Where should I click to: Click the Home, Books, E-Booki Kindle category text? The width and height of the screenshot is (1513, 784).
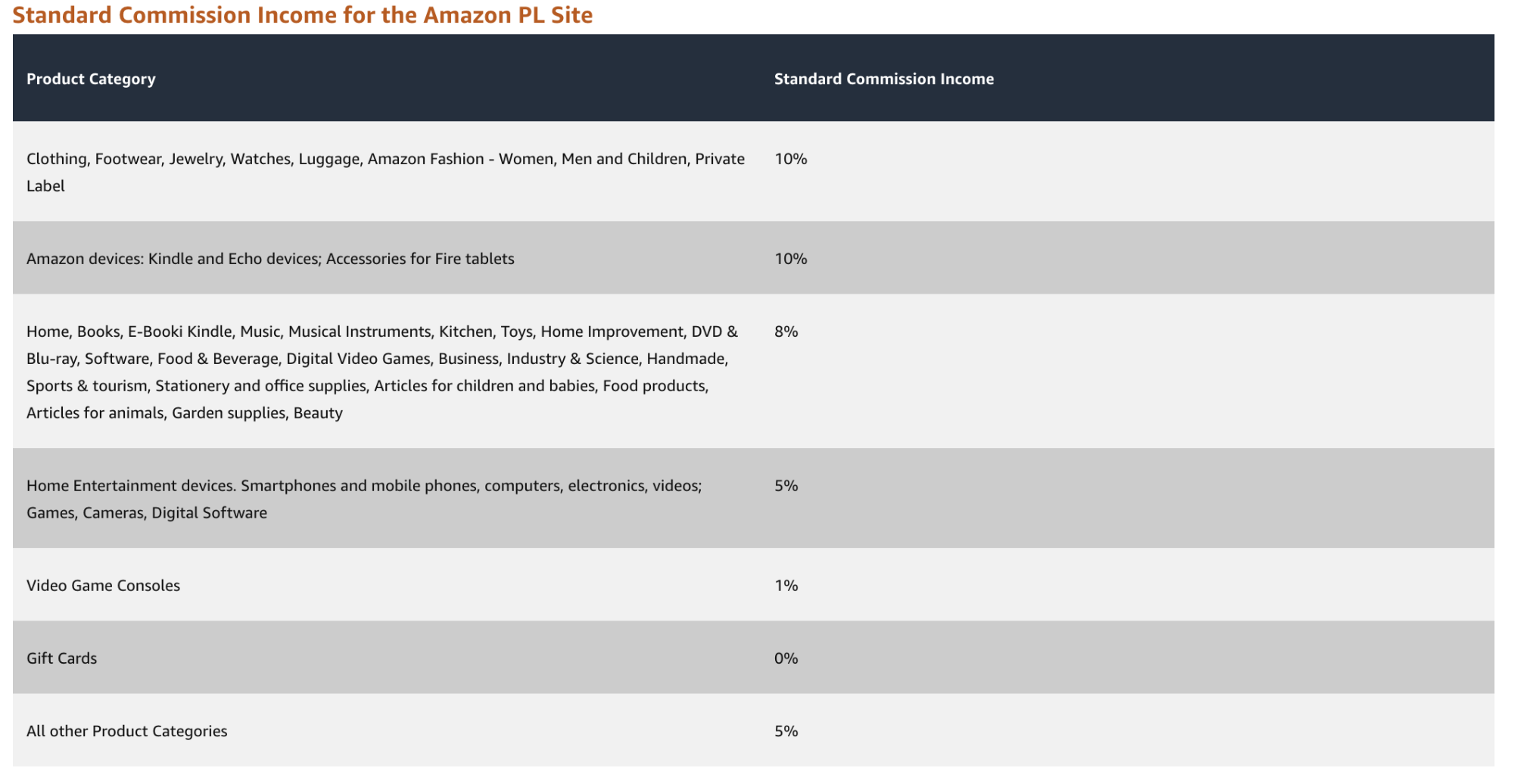point(381,331)
